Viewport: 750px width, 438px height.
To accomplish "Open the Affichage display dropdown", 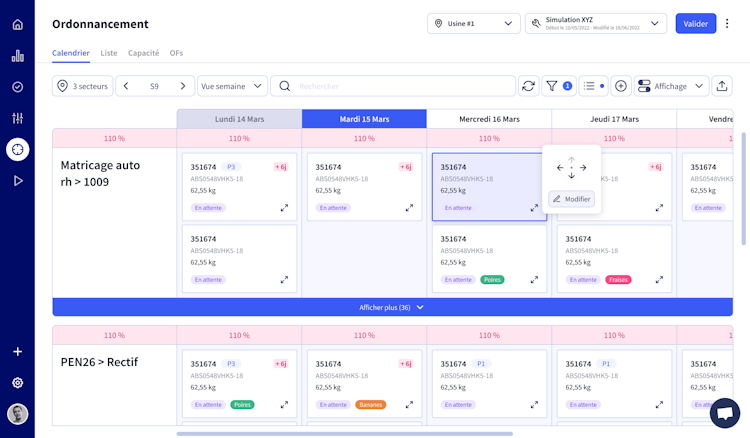I will (x=671, y=86).
